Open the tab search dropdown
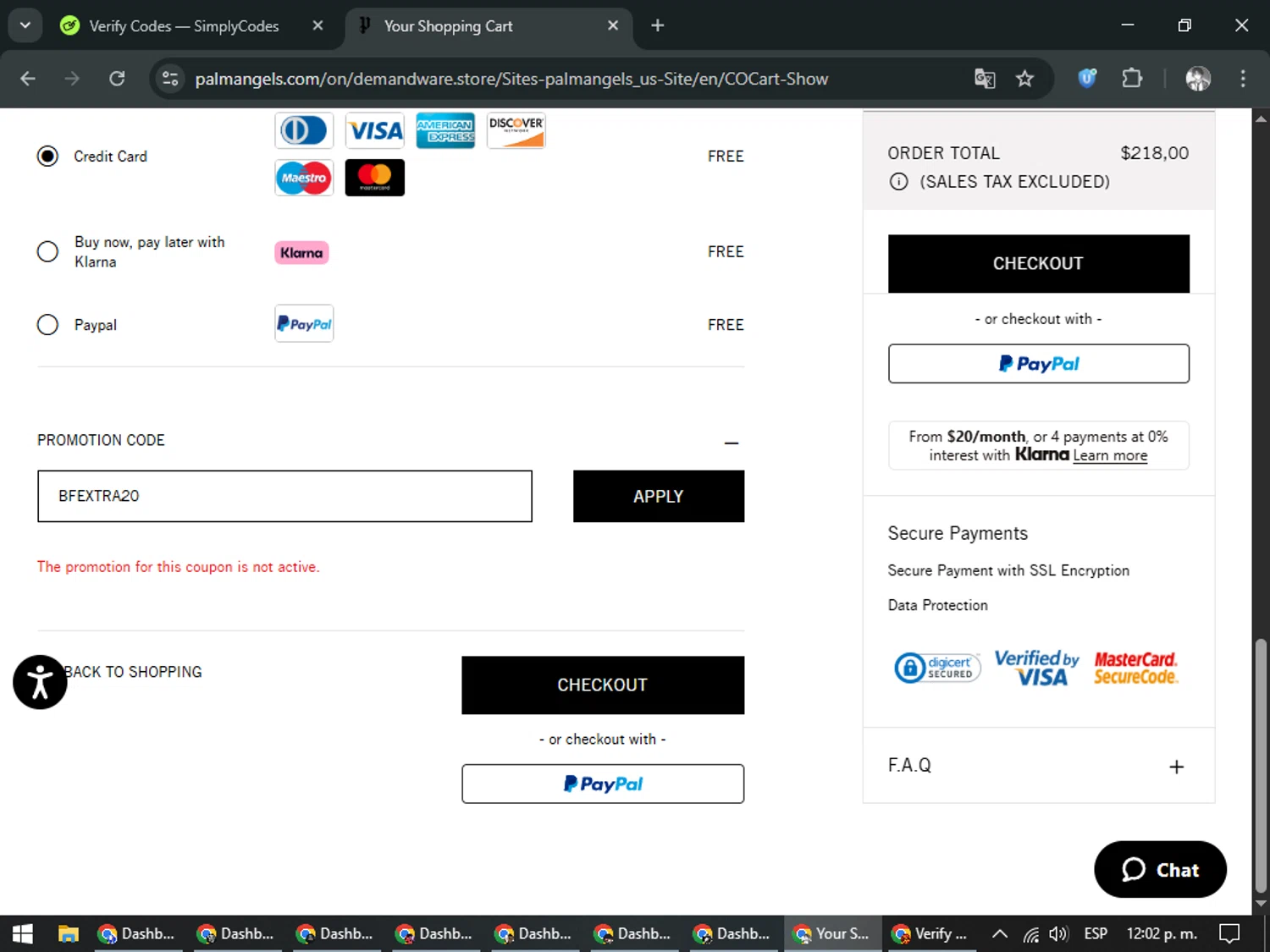The width and height of the screenshot is (1270, 952). (25, 25)
